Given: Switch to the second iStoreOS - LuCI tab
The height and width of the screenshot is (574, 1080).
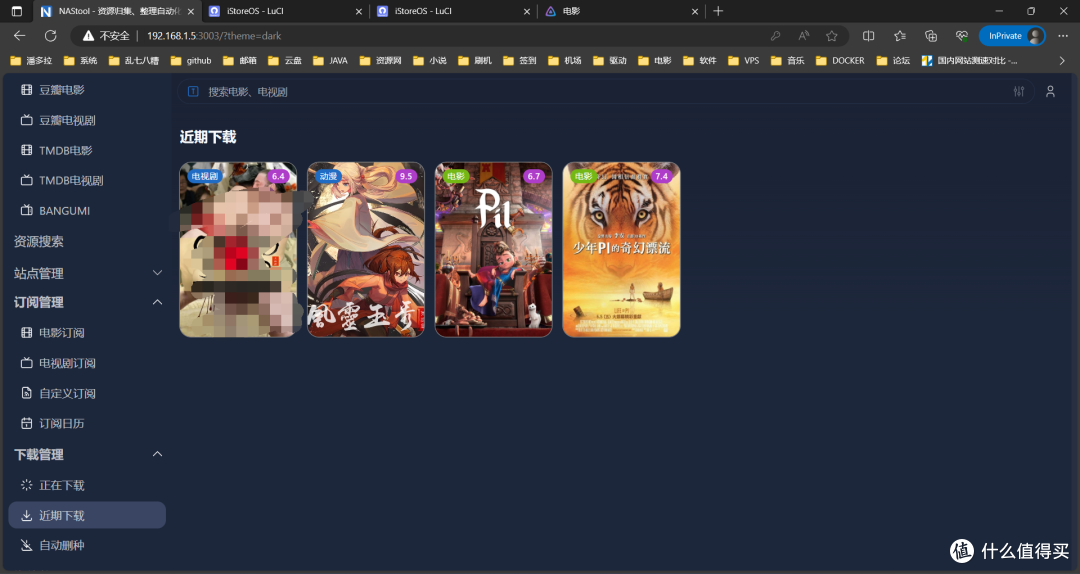Looking at the screenshot, I should click(x=451, y=11).
